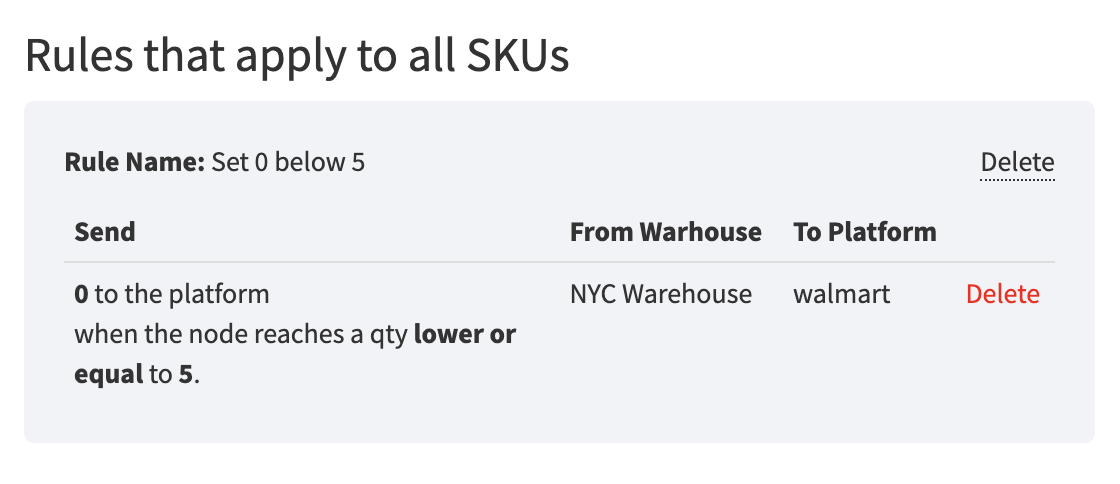Click the 'From Warhouse' column header
The height and width of the screenshot is (484, 1120).
pos(665,232)
